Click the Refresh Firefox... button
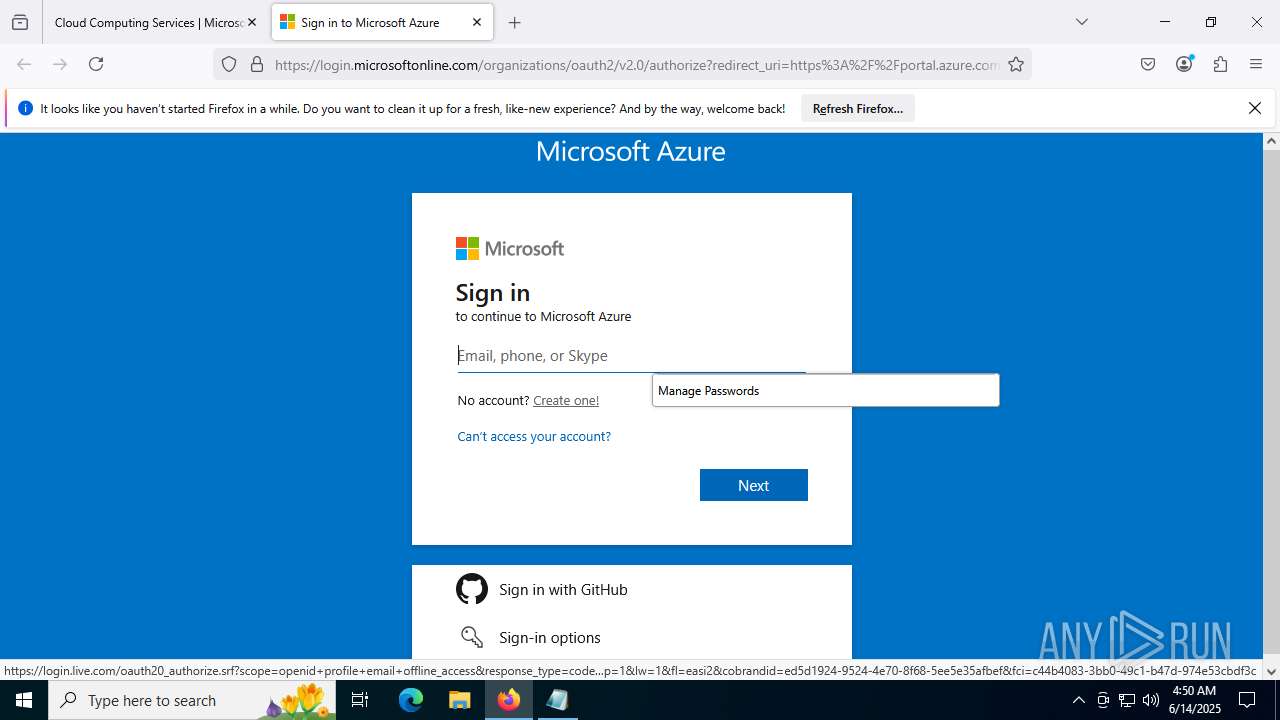This screenshot has height=720, width=1280. [x=858, y=108]
